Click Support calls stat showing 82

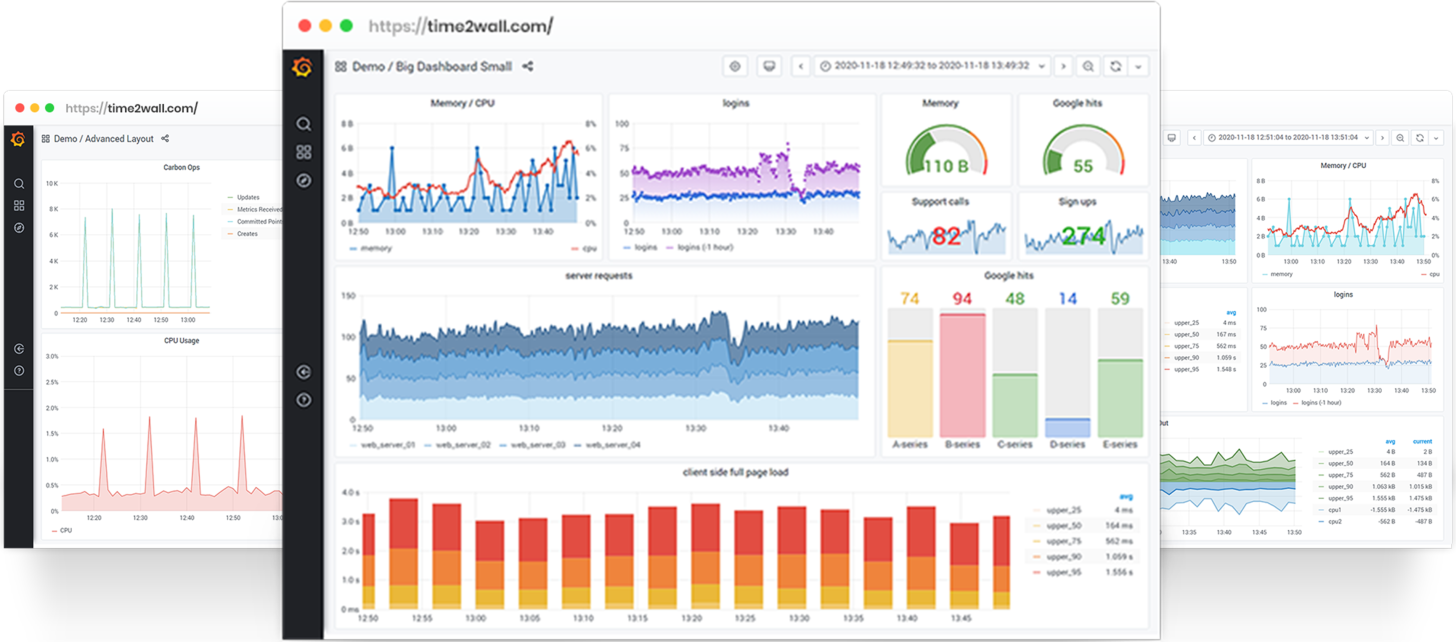[x=945, y=237]
